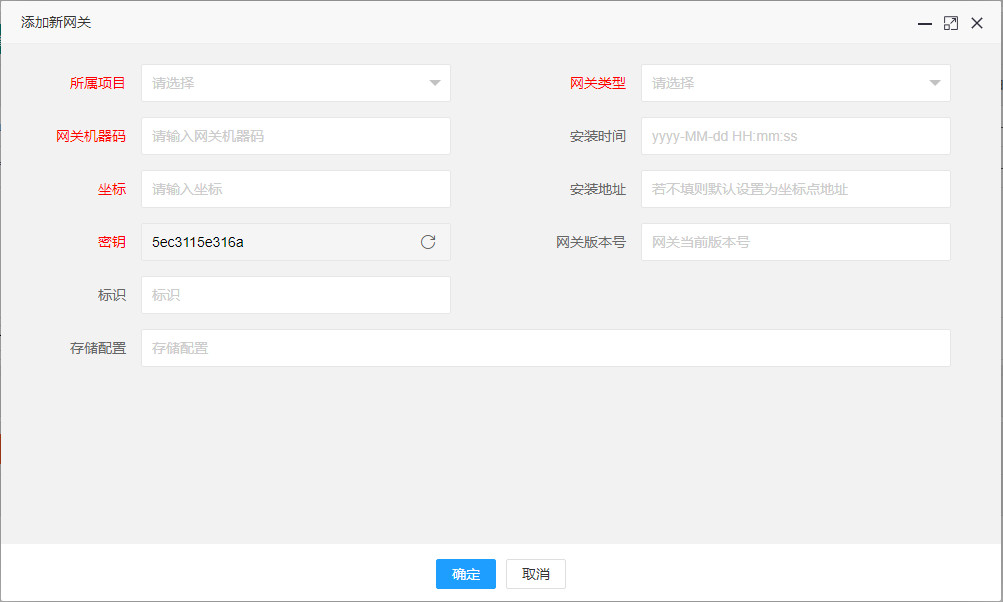
Task: Click the 网关机器码 input field
Action: (x=296, y=136)
